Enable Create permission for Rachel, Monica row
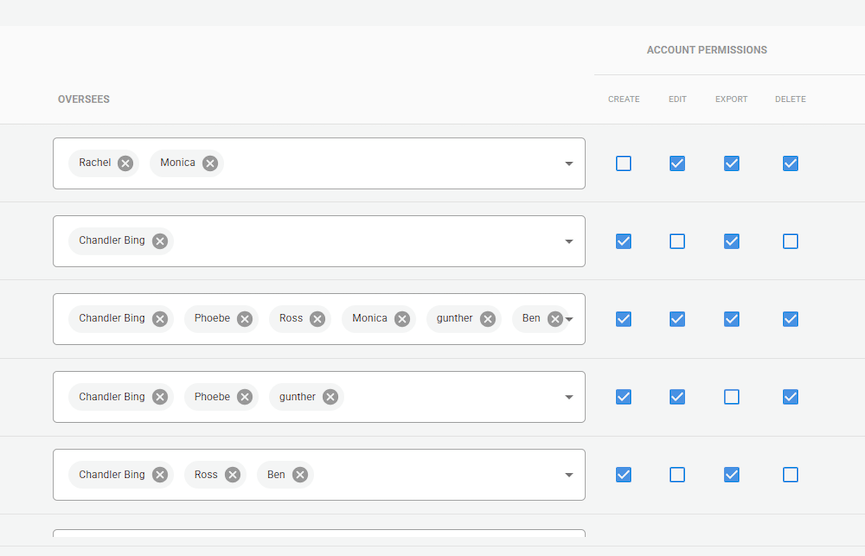865x556 pixels. (x=623, y=163)
